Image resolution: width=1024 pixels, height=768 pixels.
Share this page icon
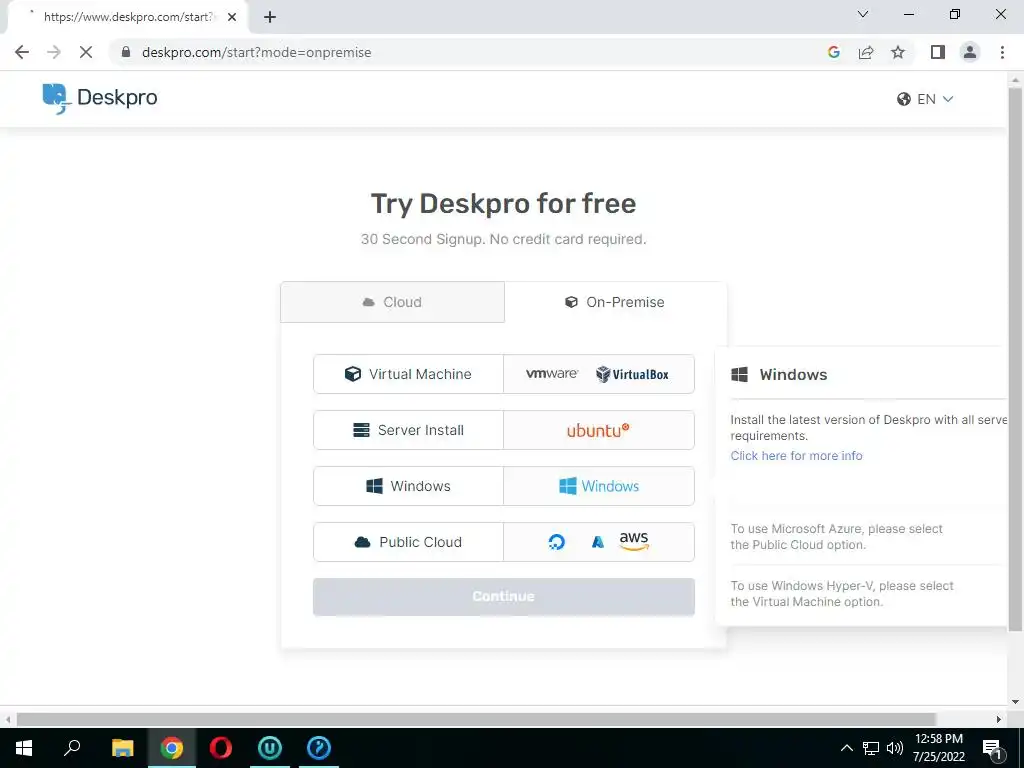coord(866,52)
